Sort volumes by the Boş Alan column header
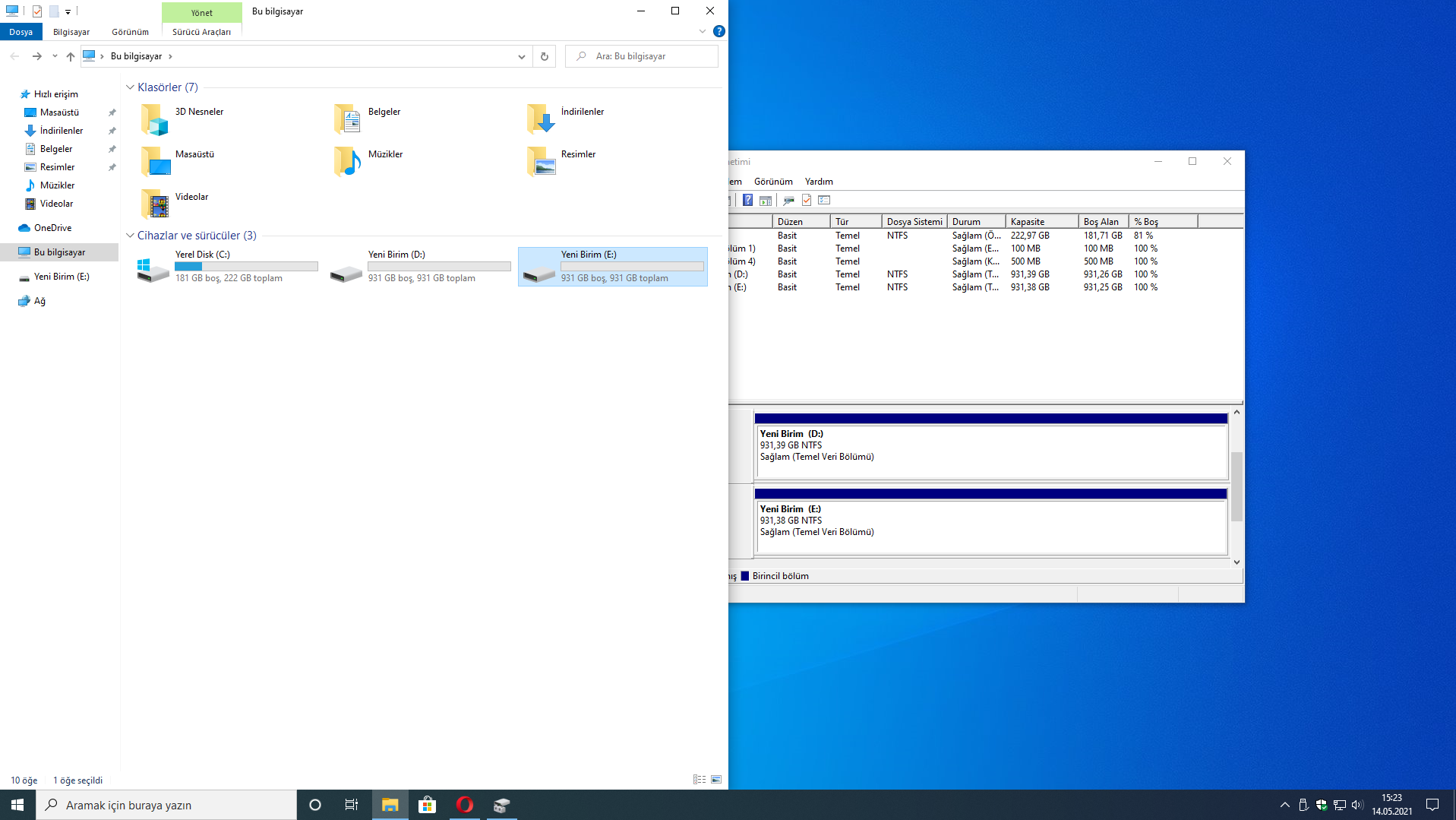 (x=1104, y=222)
